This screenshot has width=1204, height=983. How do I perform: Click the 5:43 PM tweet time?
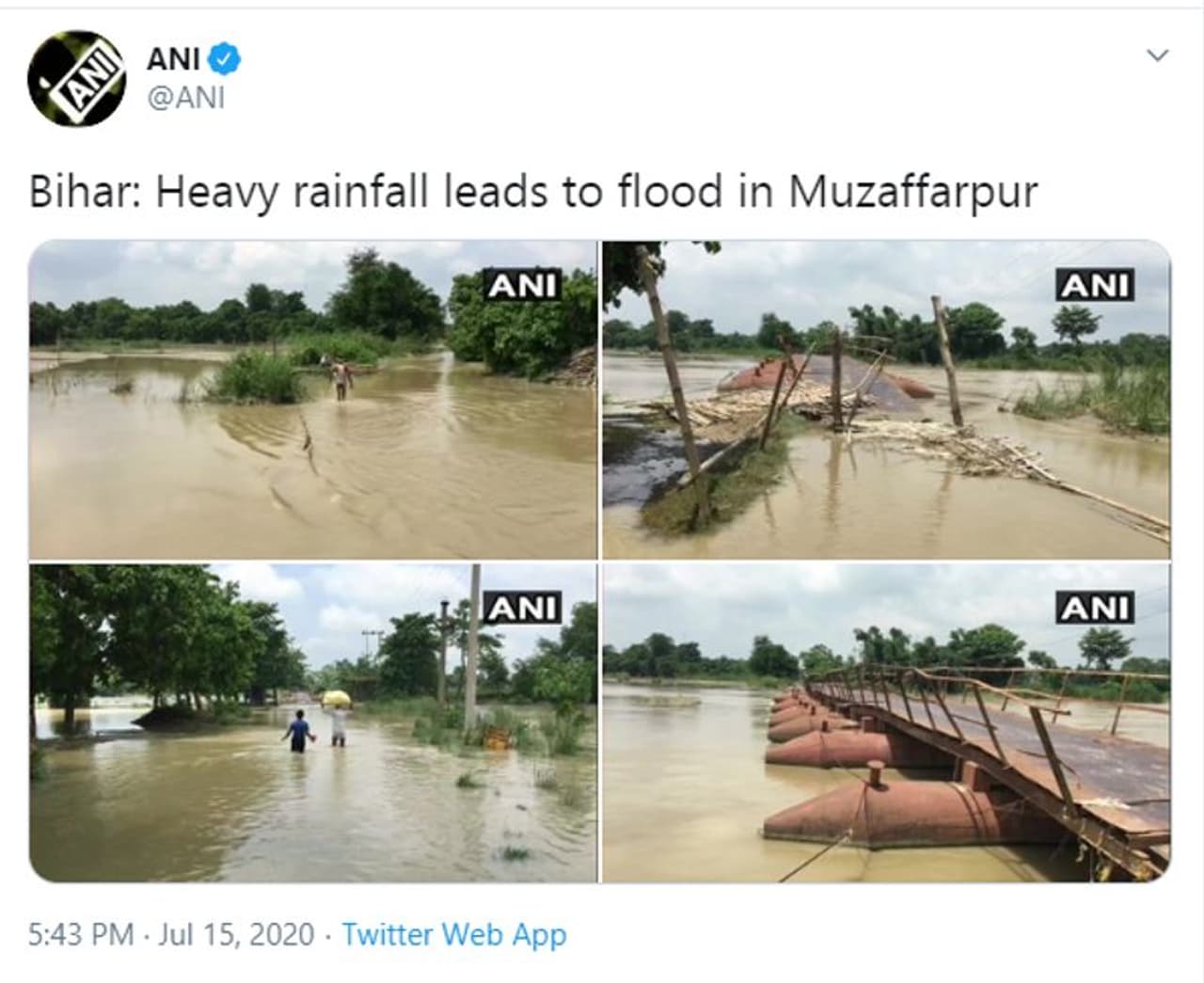click(x=81, y=934)
